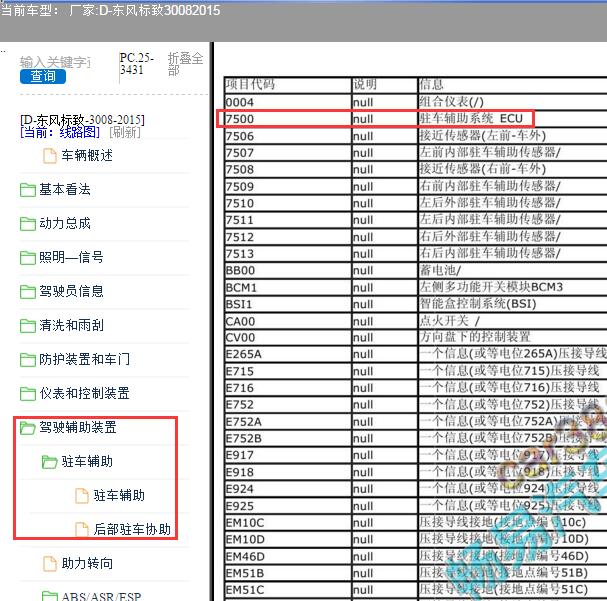This screenshot has width=607, height=601.
Task: Open the 助力转向 document icon
Action: tap(50, 564)
